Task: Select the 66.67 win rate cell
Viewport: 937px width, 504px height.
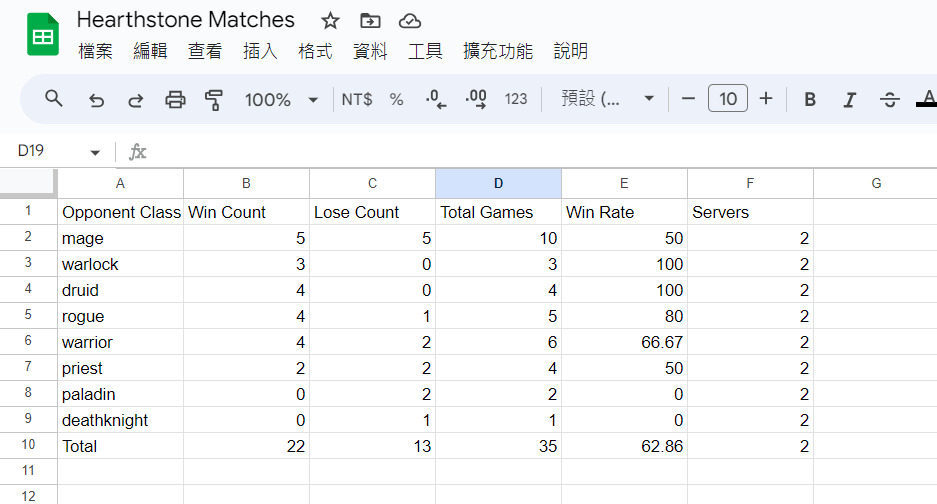Action: coord(624,342)
